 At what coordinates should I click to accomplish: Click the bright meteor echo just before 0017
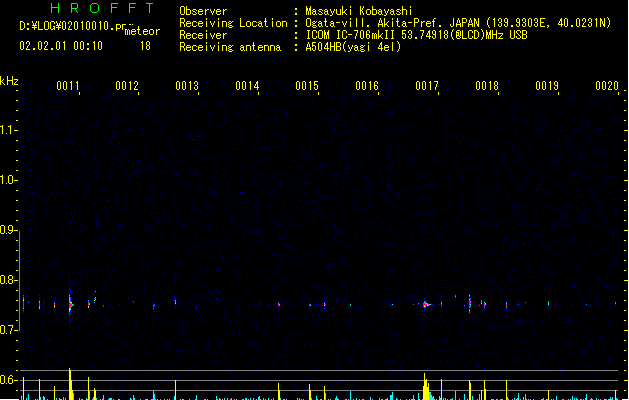tap(426, 305)
